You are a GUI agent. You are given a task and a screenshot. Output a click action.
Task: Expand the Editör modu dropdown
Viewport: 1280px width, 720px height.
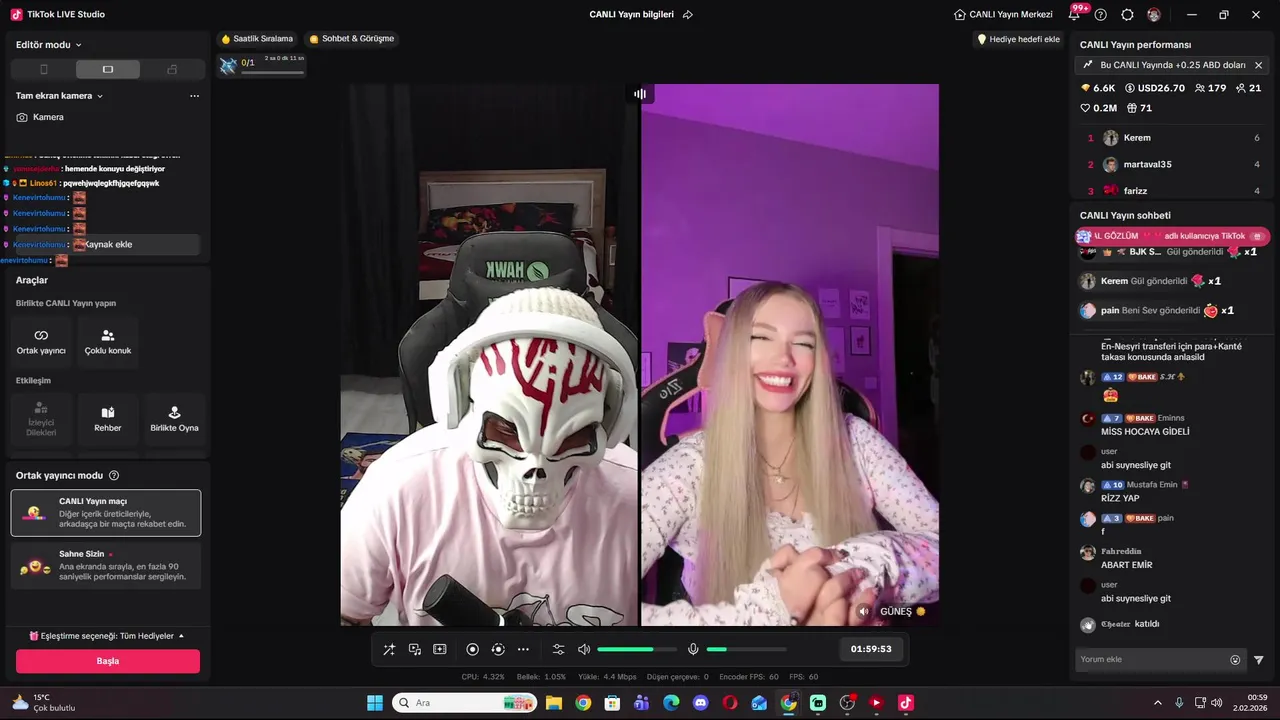pos(49,45)
